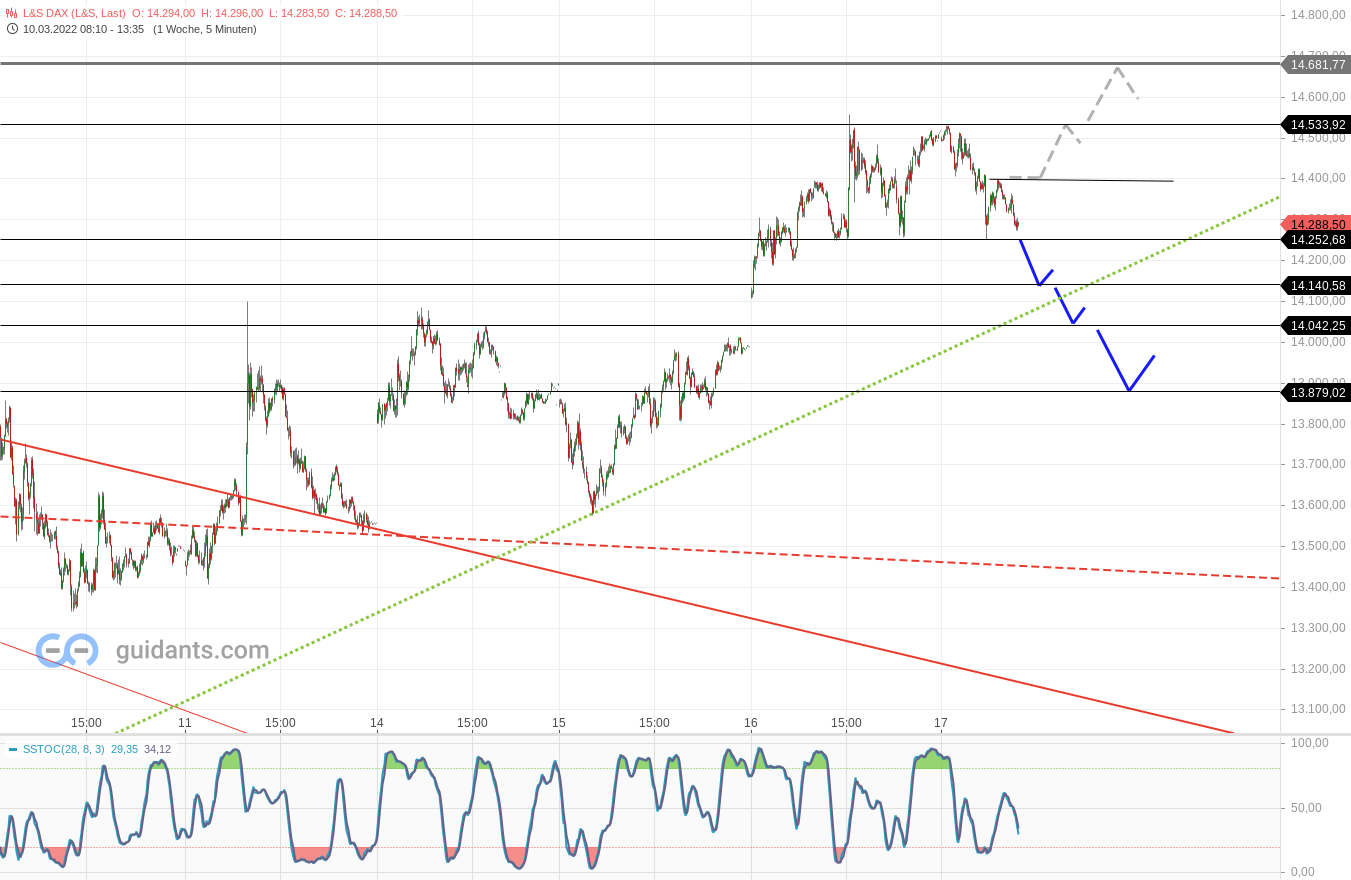
Task: Click the 13.500,00 price axis label
Action: (1317, 546)
